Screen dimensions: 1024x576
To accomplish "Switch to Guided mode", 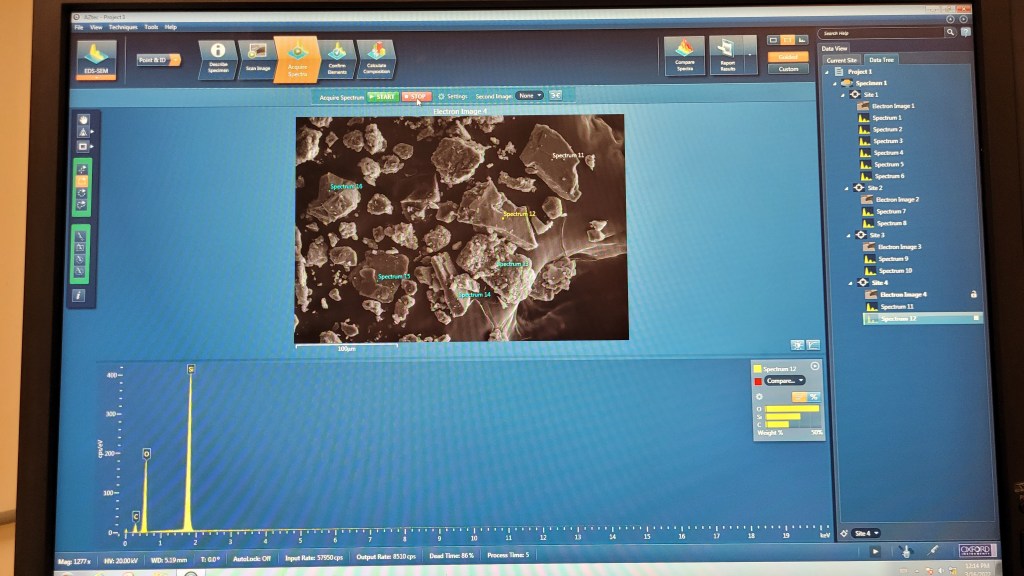I will point(788,57).
